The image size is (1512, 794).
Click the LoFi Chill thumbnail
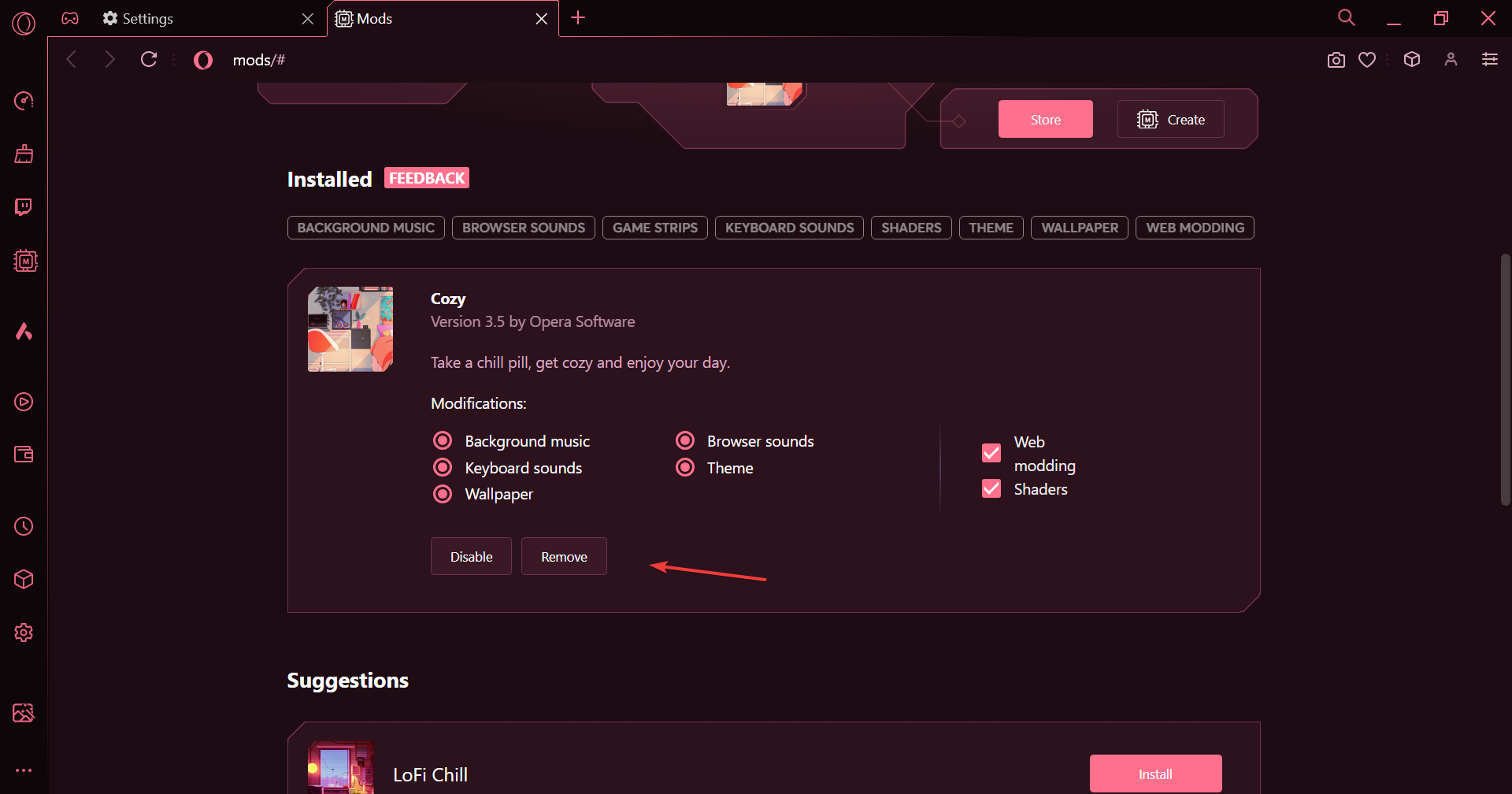pyautogui.click(x=341, y=767)
